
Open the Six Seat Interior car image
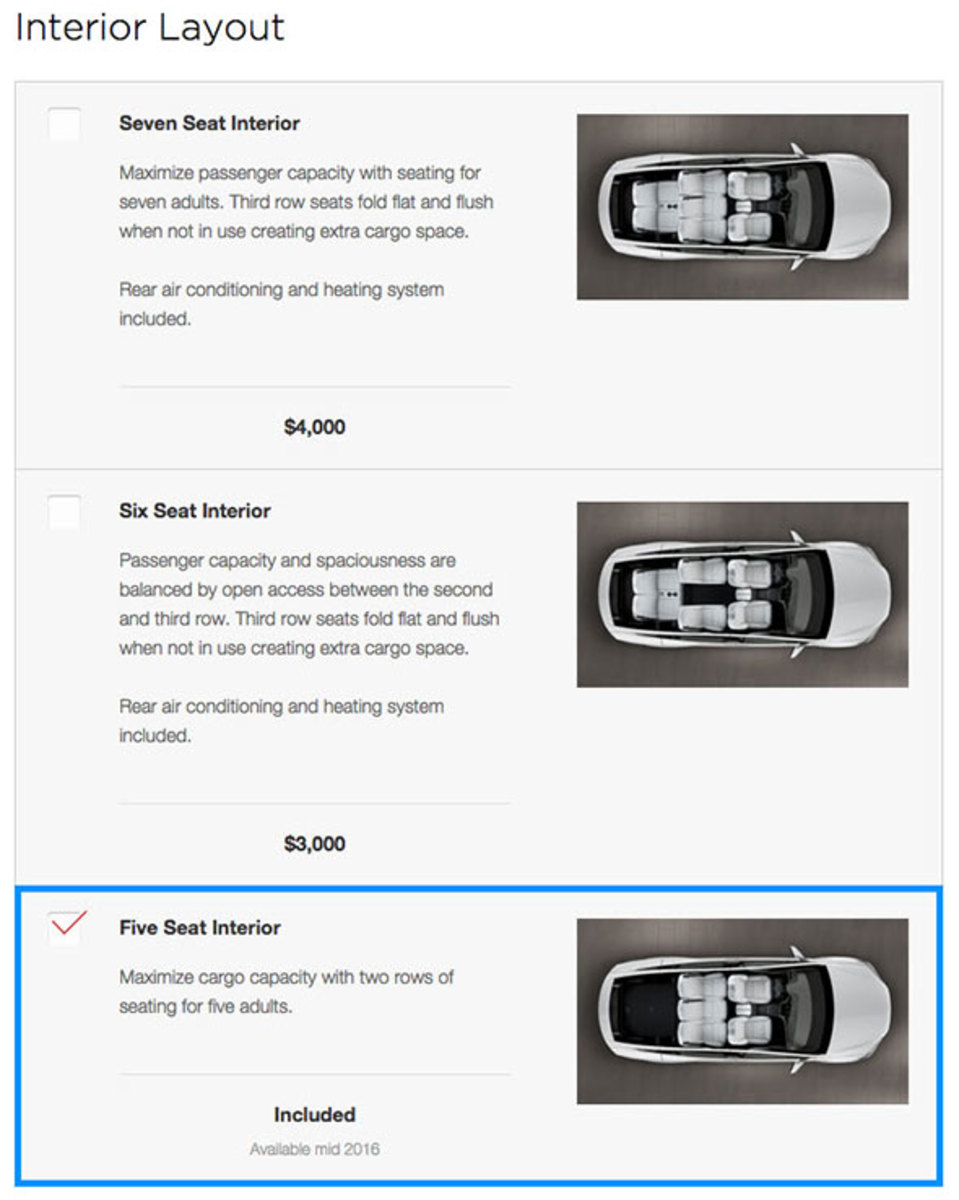click(x=742, y=594)
